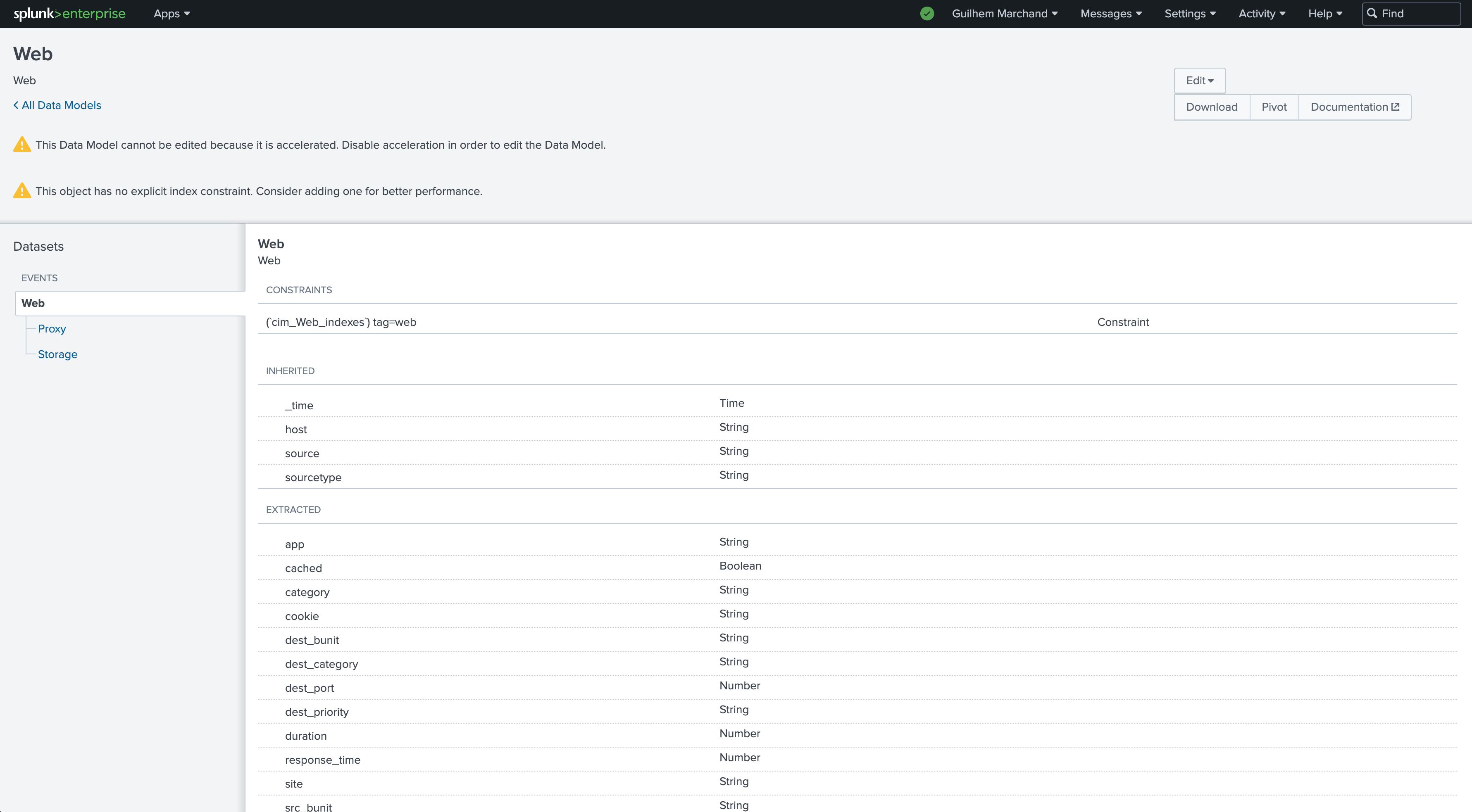Click the search magnifier icon in Find
The height and width of the screenshot is (812, 1472).
point(1372,13)
